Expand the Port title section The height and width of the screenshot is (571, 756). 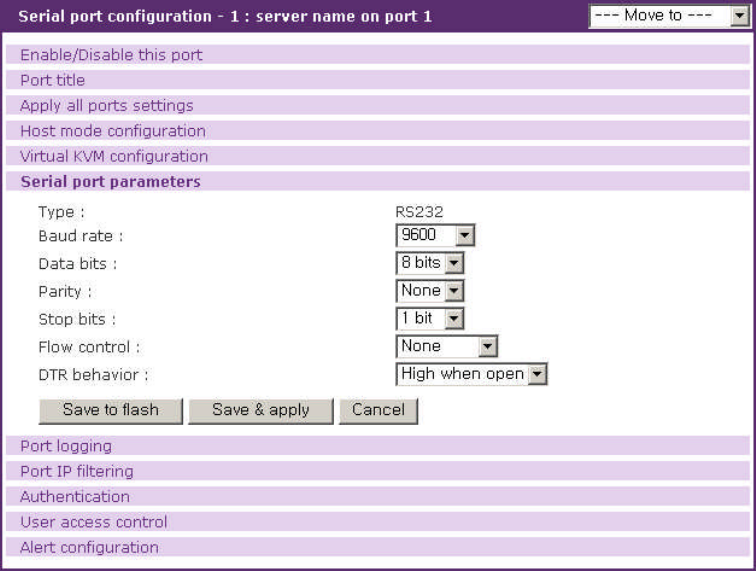click(53, 80)
